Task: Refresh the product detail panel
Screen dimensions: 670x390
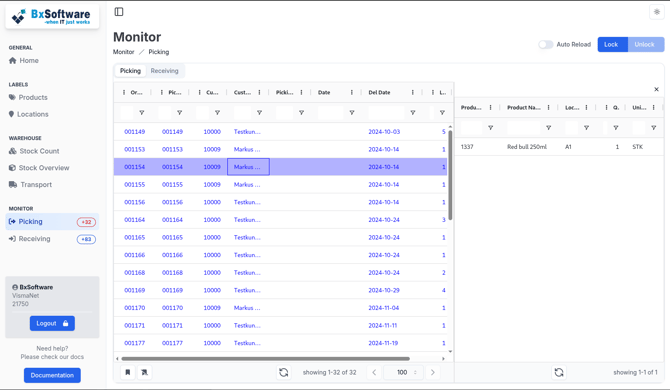Action: (559, 372)
